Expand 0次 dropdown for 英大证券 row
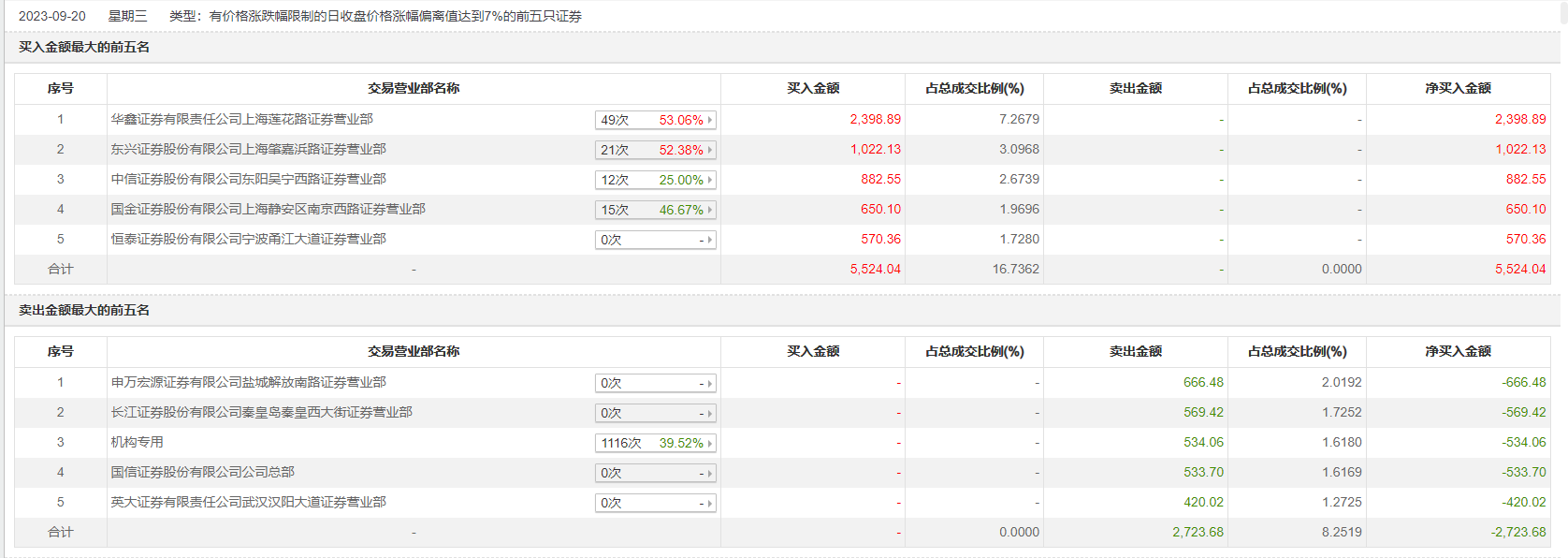Image resolution: width=1568 pixels, height=558 pixels. pos(656,503)
